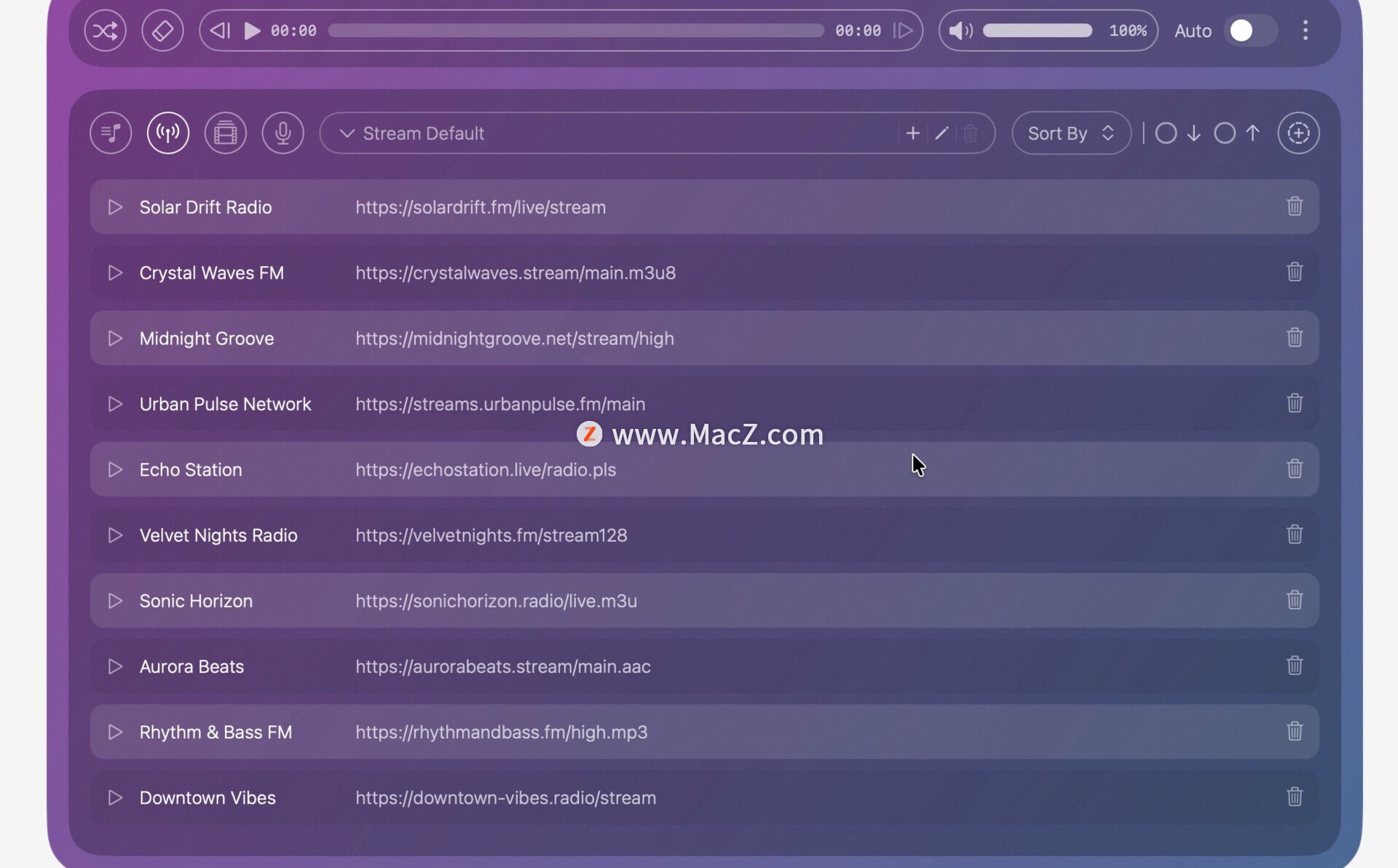
Task: Select descending sort radio button
Action: coord(1166,133)
